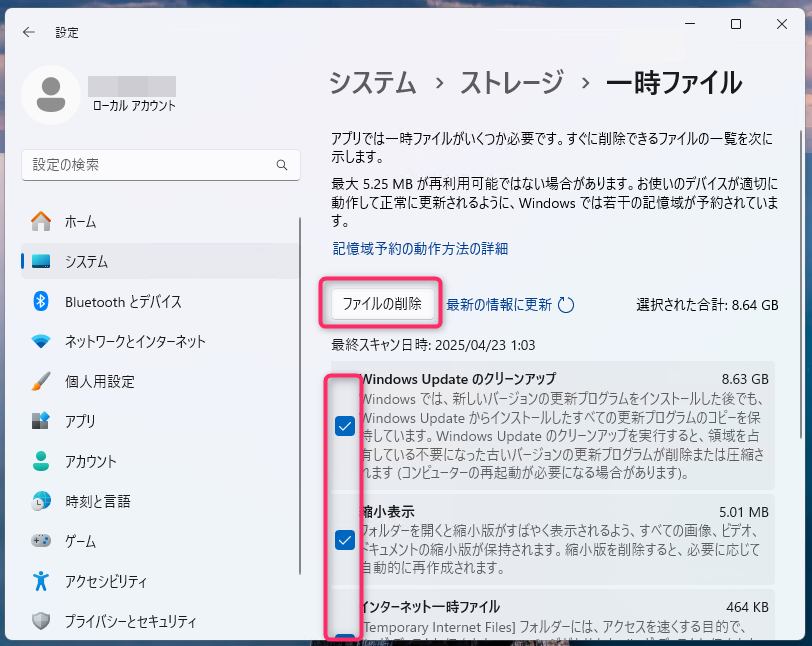812x646 pixels.
Task: Click the アプリ apps icon
Action: click(41, 421)
